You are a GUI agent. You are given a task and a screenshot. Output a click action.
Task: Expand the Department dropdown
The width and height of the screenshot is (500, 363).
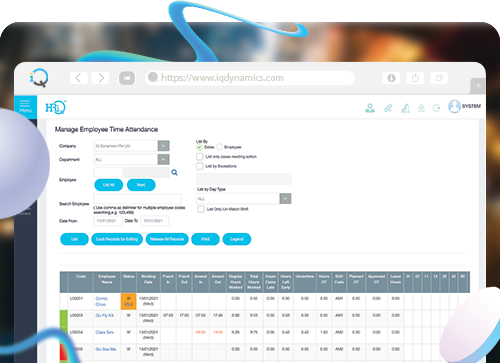pos(163,159)
